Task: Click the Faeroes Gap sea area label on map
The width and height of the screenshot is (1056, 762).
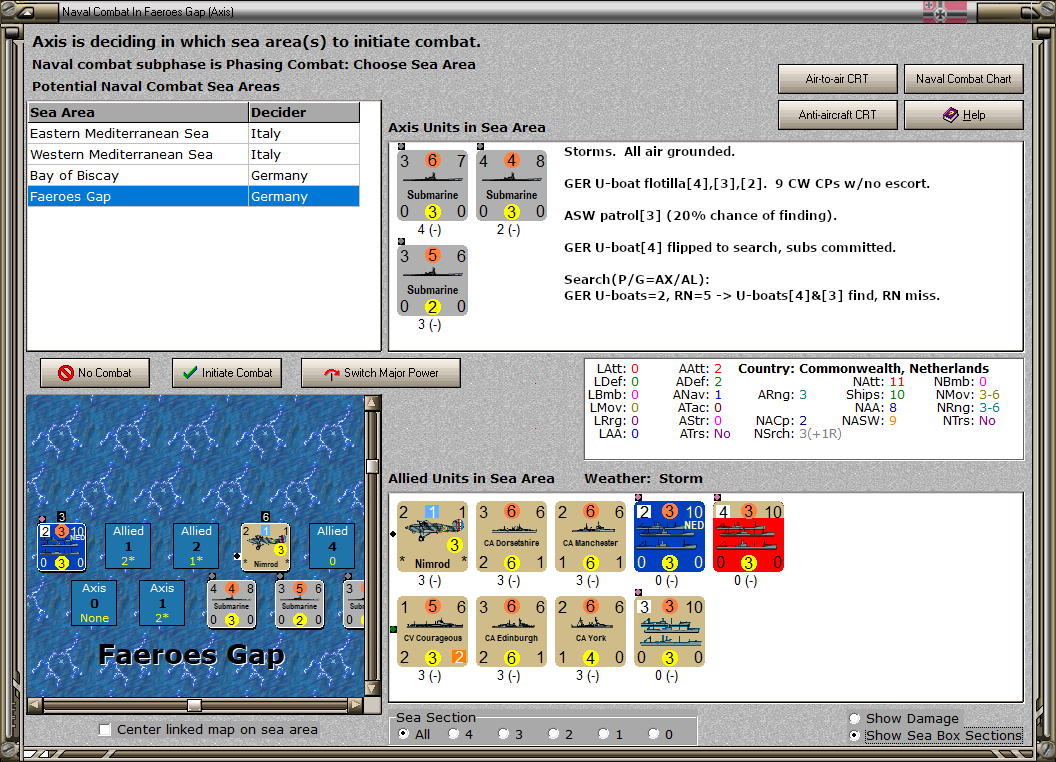Action: point(191,655)
